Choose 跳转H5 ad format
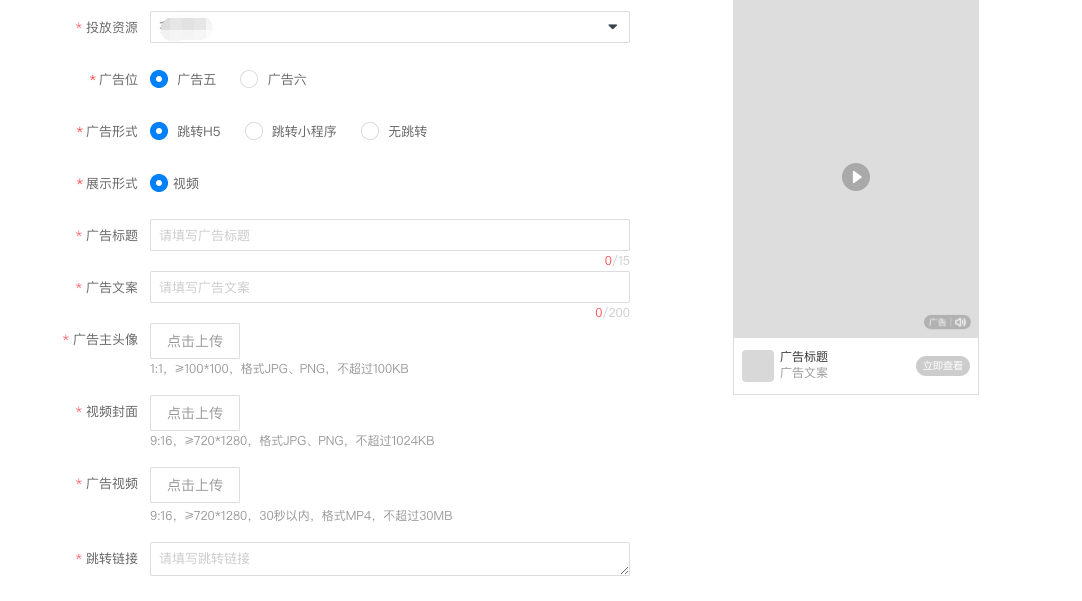 (159, 131)
